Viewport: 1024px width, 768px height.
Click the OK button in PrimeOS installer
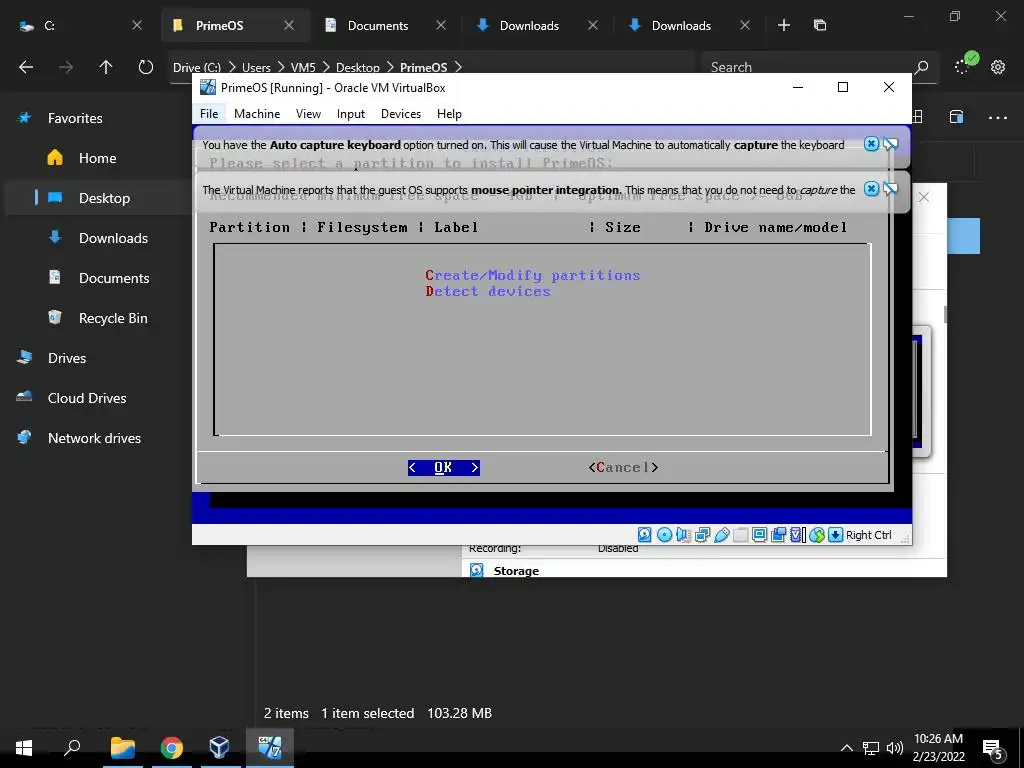point(443,468)
